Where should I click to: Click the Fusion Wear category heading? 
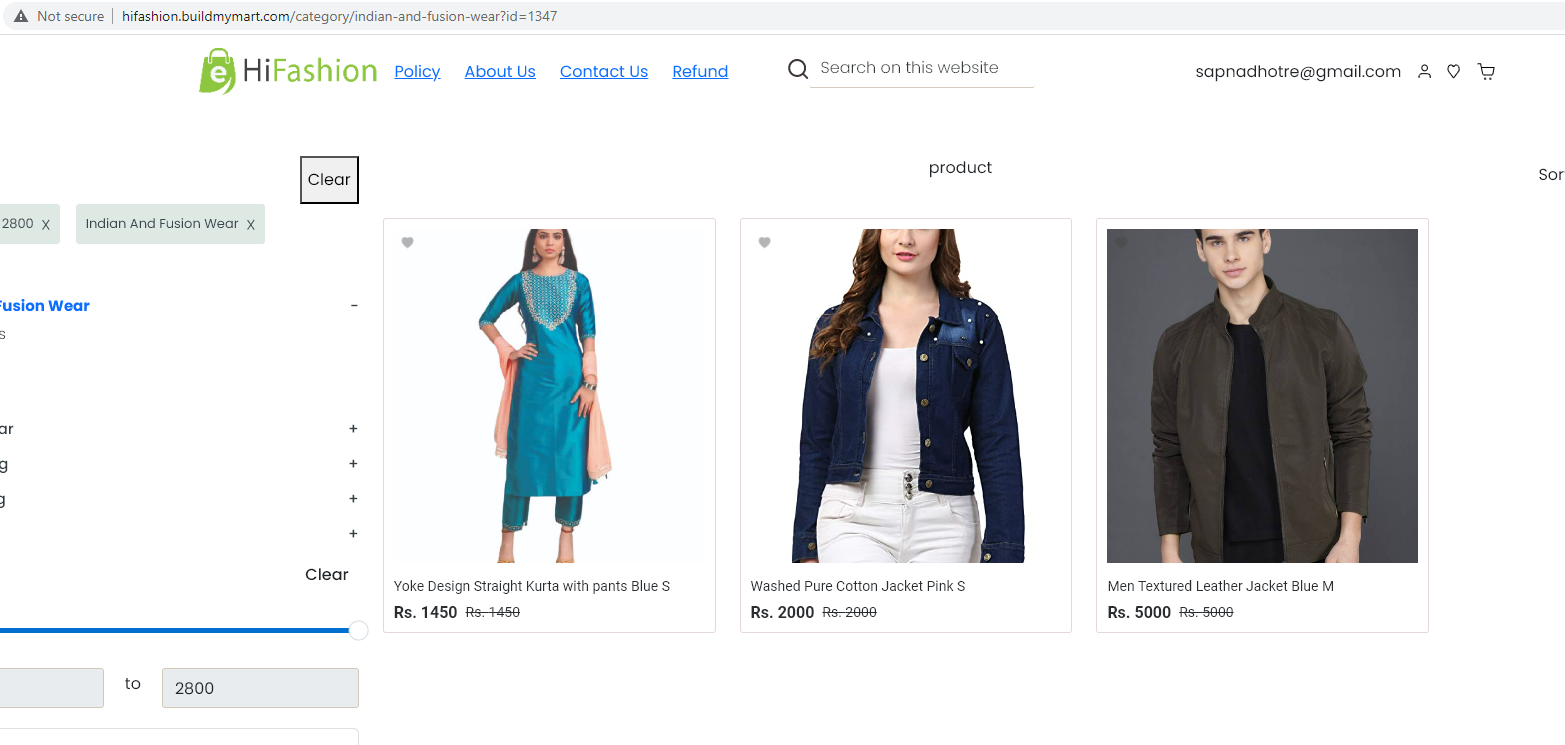(x=44, y=306)
